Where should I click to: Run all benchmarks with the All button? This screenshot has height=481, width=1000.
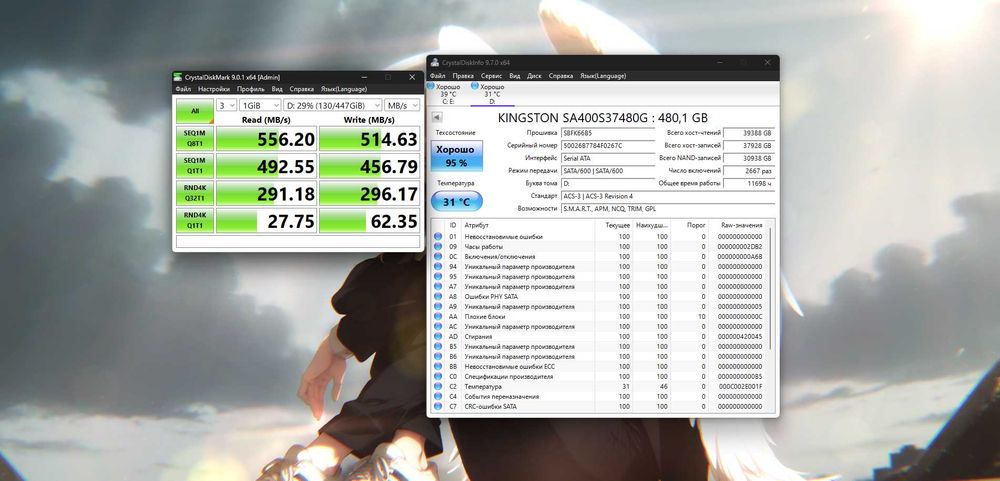[195, 111]
